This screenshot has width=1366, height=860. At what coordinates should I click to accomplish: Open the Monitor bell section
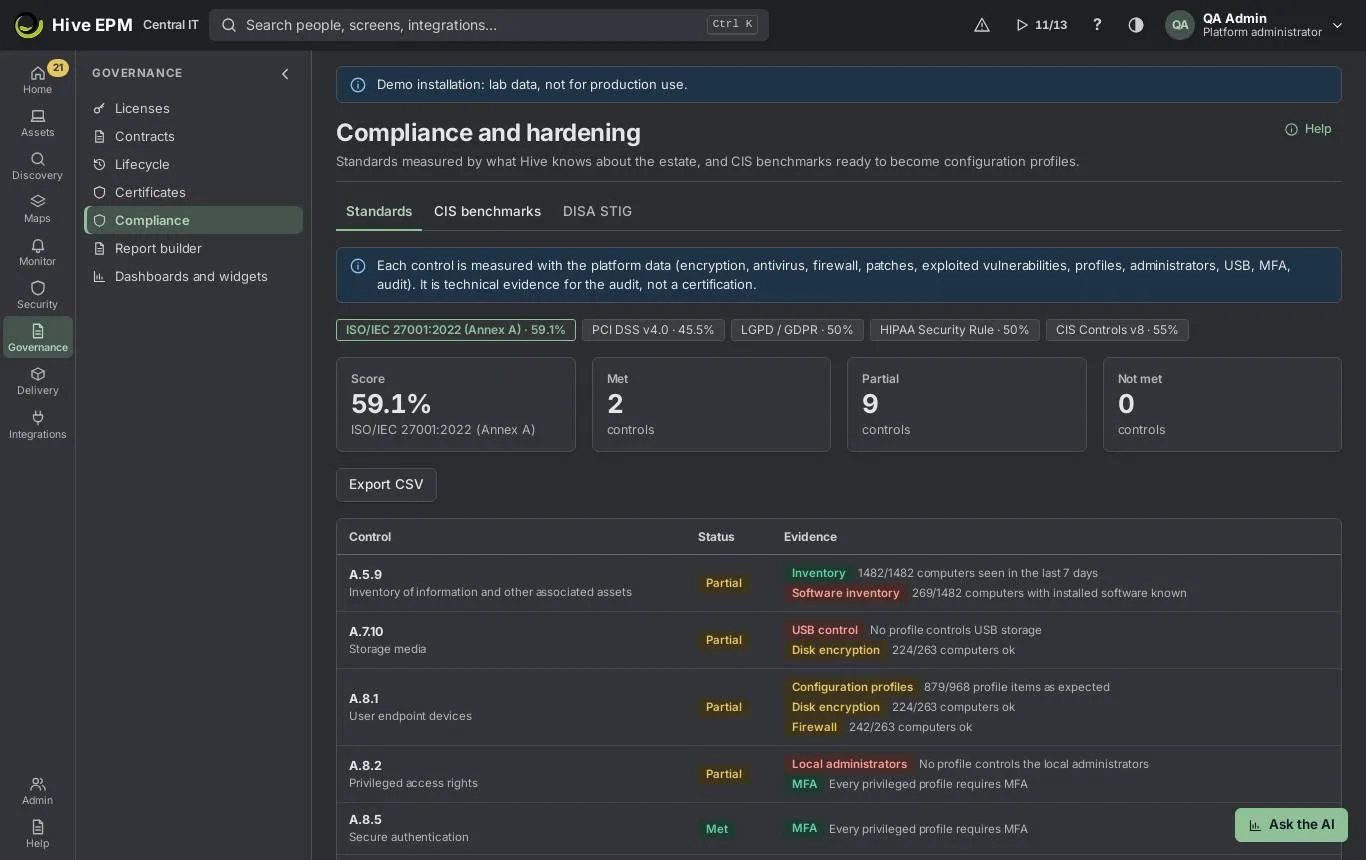tap(37, 252)
